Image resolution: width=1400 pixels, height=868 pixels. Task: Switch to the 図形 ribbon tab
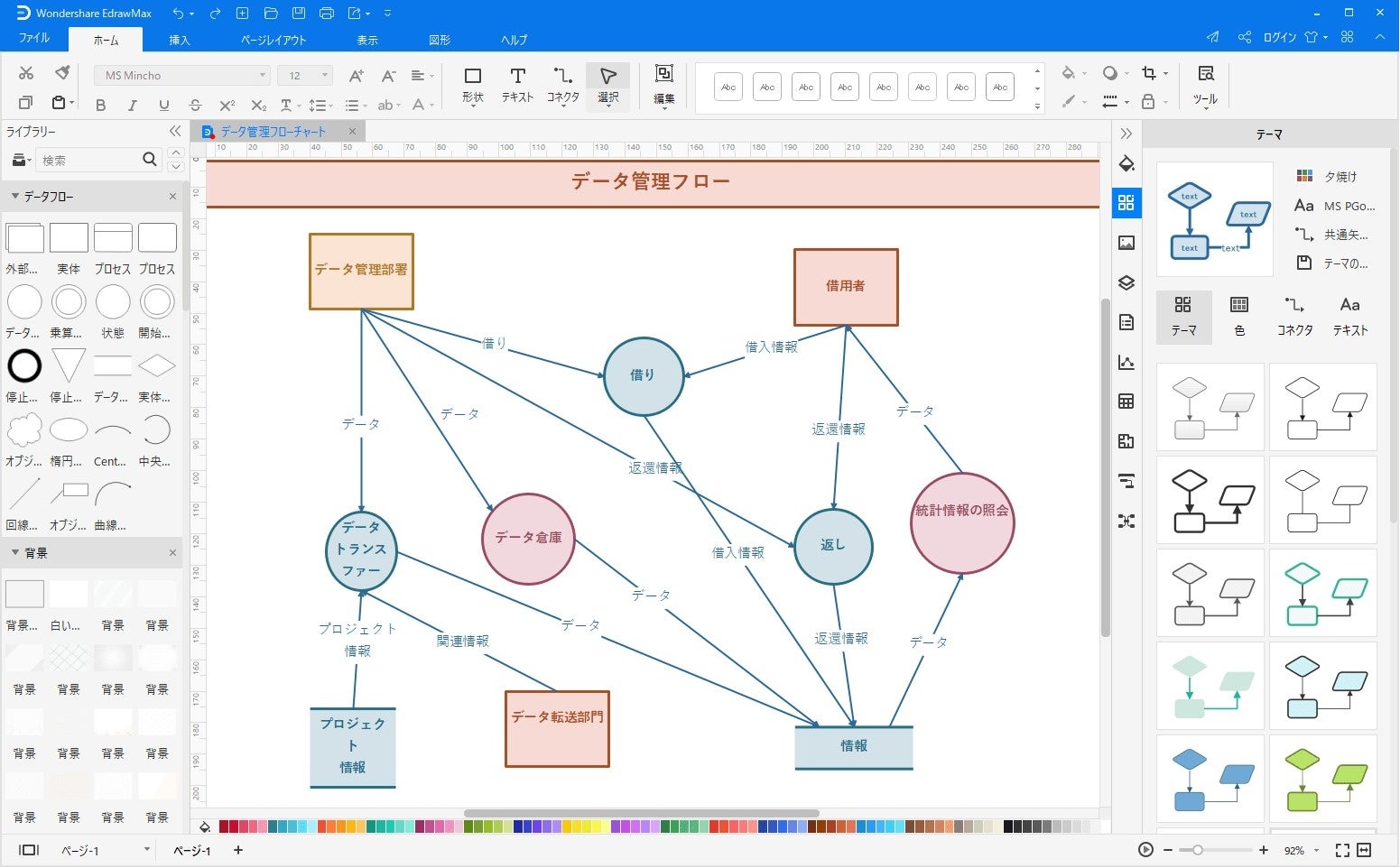[x=440, y=40]
